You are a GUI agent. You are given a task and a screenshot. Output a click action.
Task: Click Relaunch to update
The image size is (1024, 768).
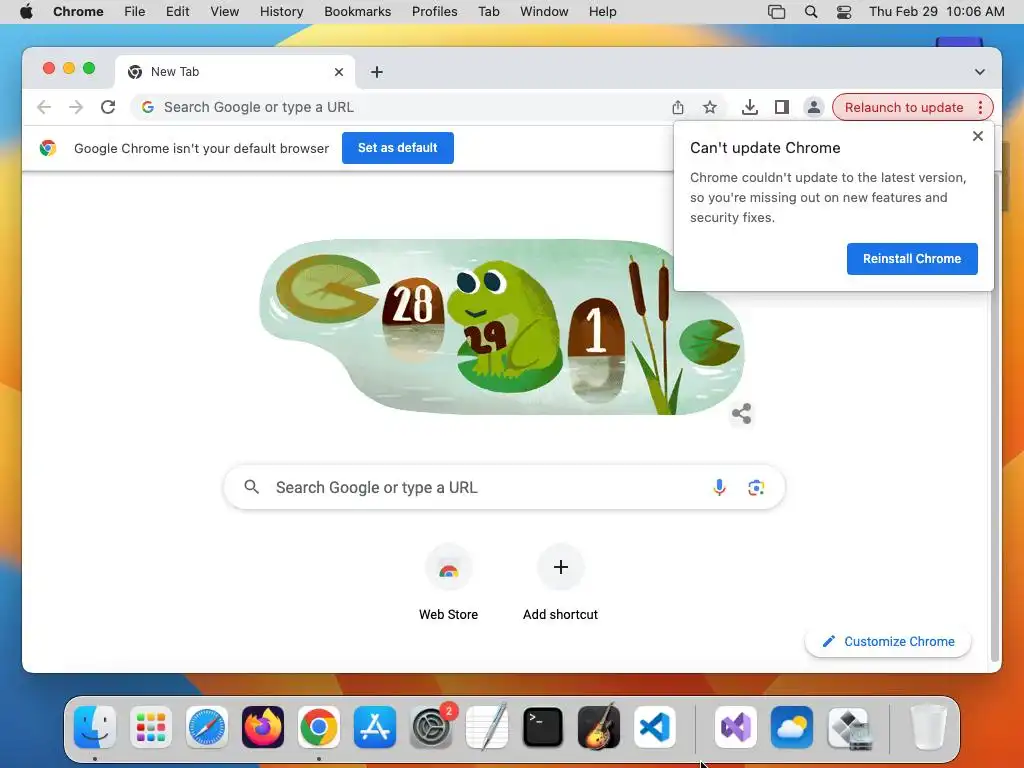click(x=904, y=107)
